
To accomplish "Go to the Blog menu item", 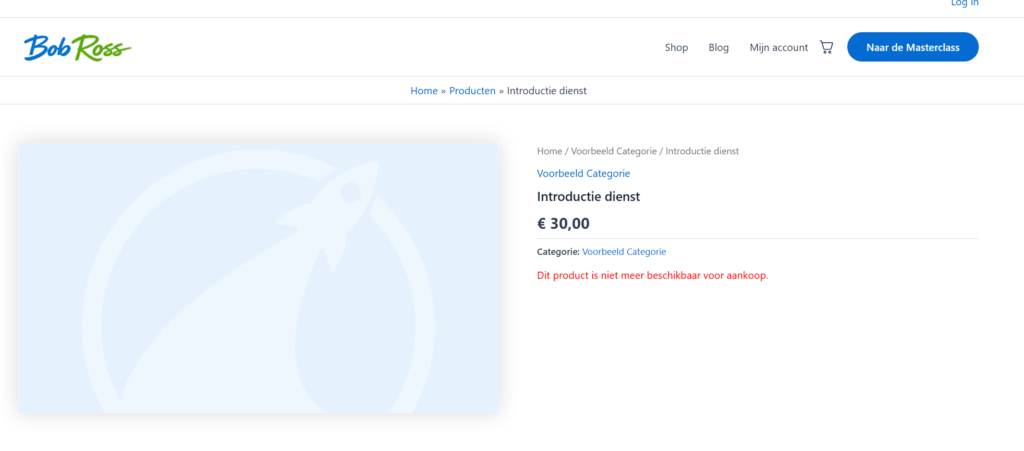I will coord(718,47).
